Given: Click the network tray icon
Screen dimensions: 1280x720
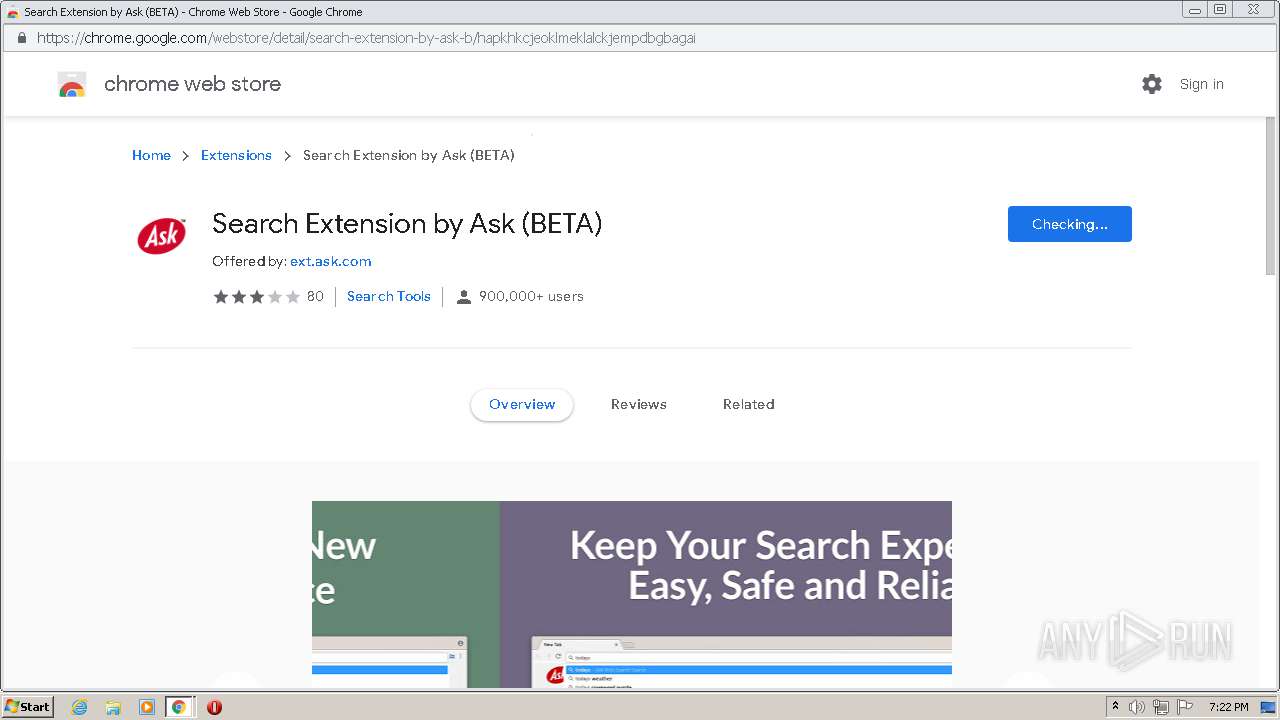Looking at the screenshot, I should (x=1161, y=707).
